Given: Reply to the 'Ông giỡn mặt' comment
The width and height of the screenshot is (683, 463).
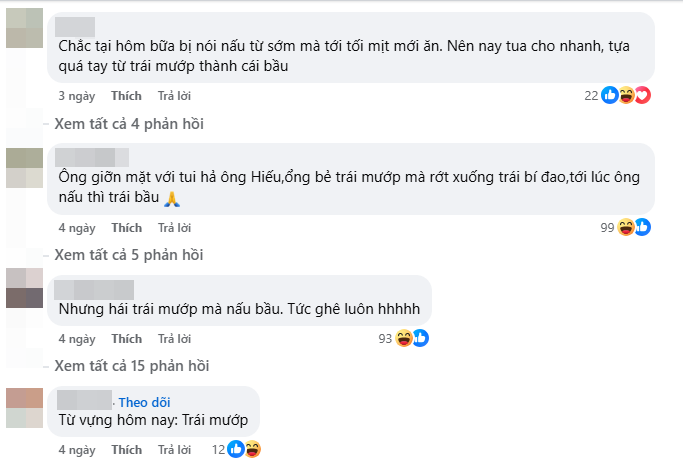Looking at the screenshot, I should tap(174, 227).
